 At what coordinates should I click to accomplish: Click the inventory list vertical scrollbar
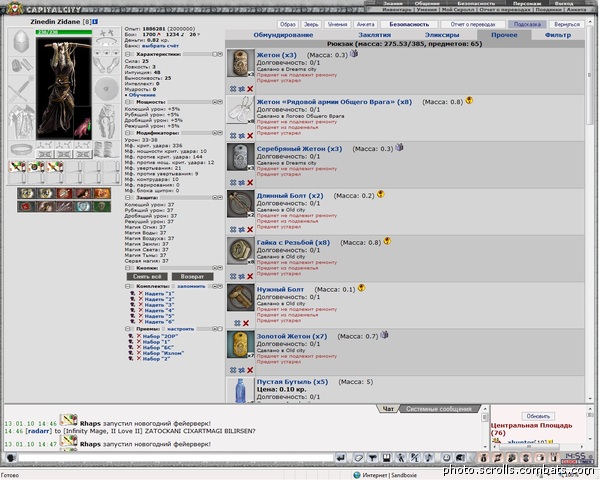coord(590,214)
